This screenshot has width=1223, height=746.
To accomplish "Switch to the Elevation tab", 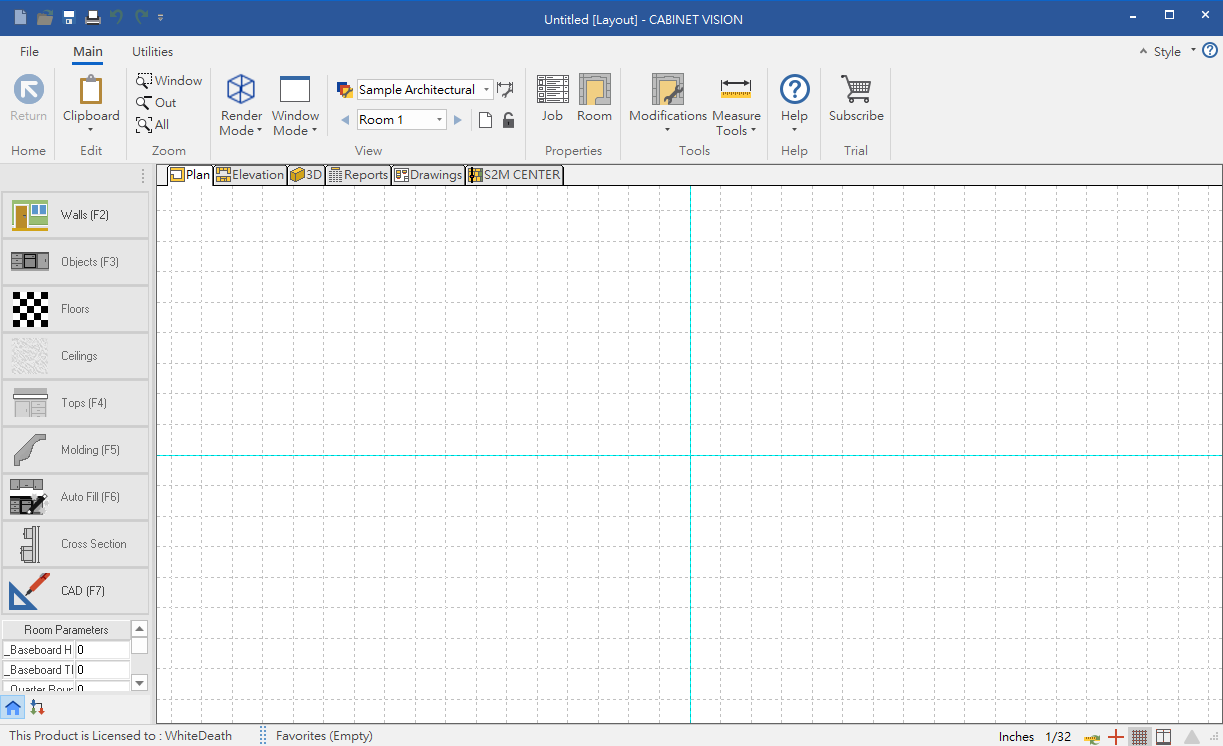I will [251, 175].
